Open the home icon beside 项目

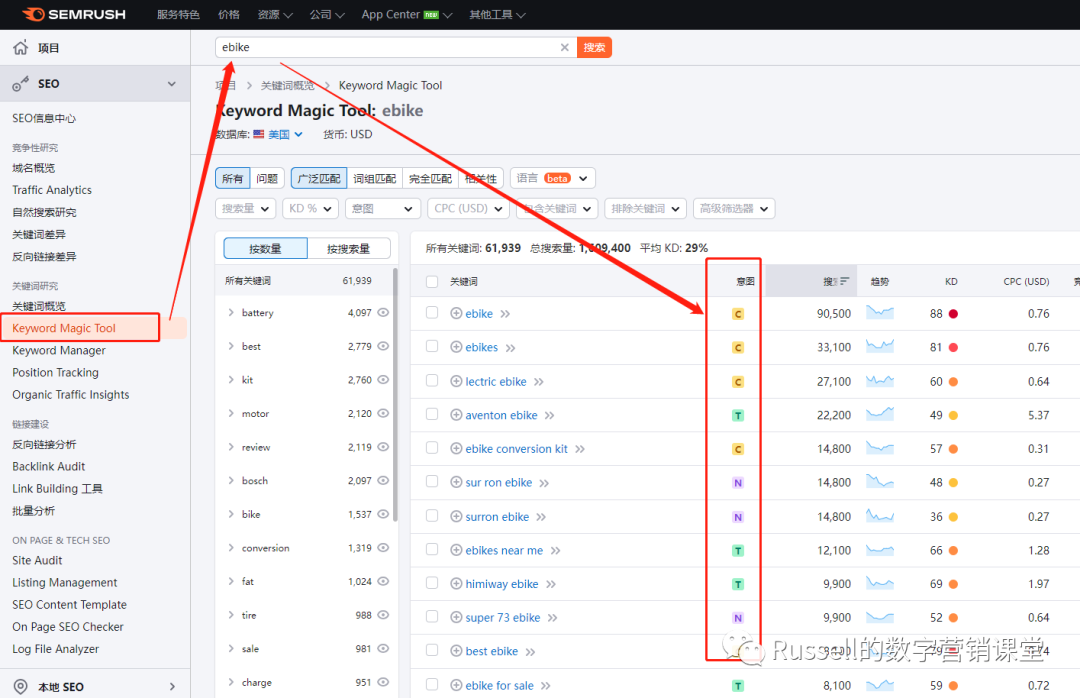21,48
